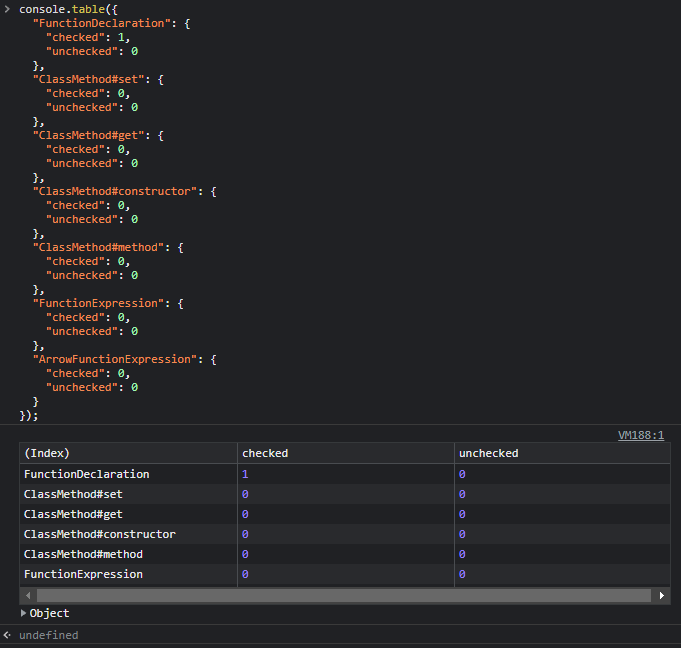The height and width of the screenshot is (648, 681).
Task: Click the horizontal scrollbar thumb under the table
Action: [344, 595]
